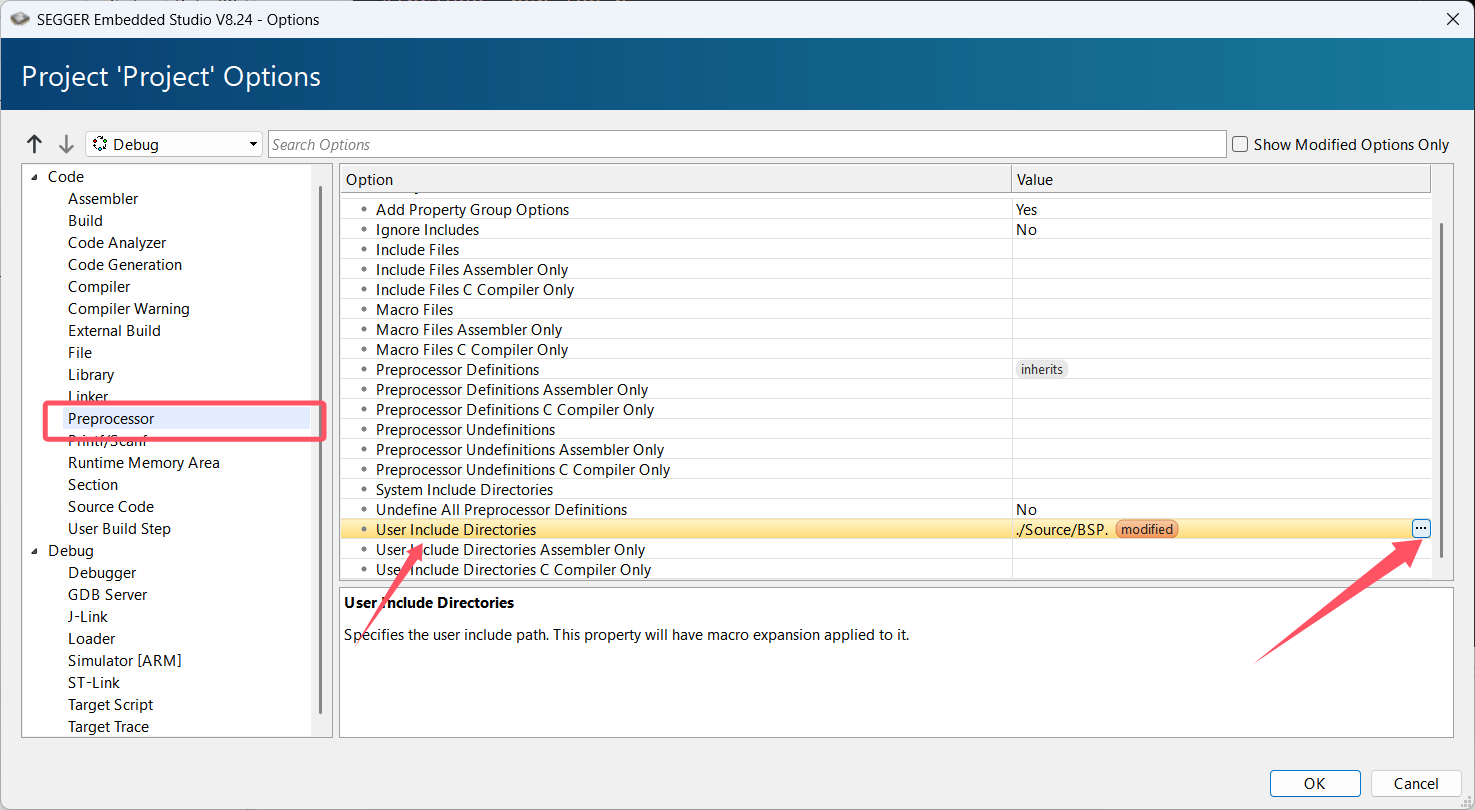Select the File category
This screenshot has height=810, width=1475.
[x=80, y=353]
